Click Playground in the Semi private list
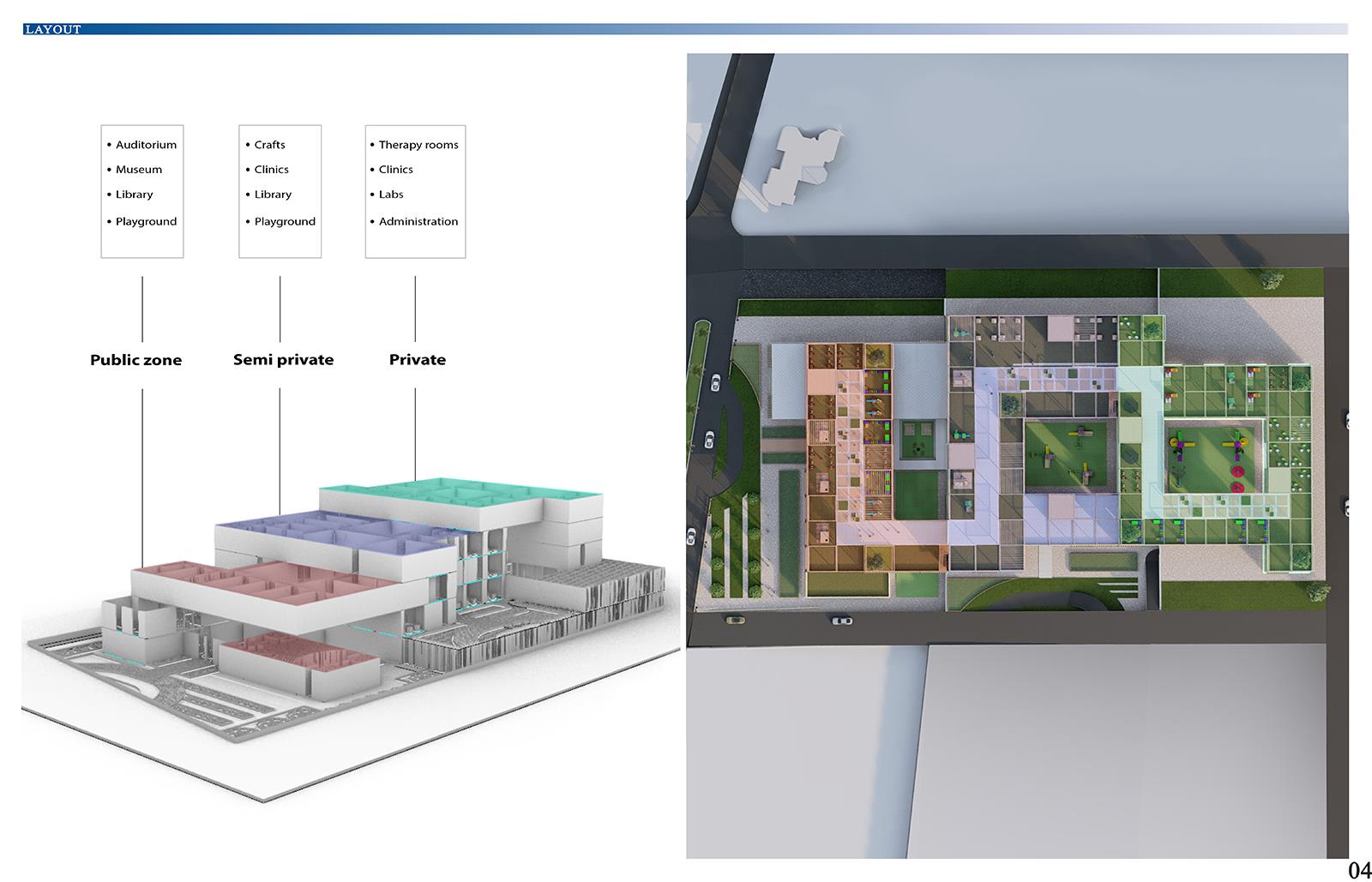The width and height of the screenshot is (1372, 882). (x=285, y=221)
